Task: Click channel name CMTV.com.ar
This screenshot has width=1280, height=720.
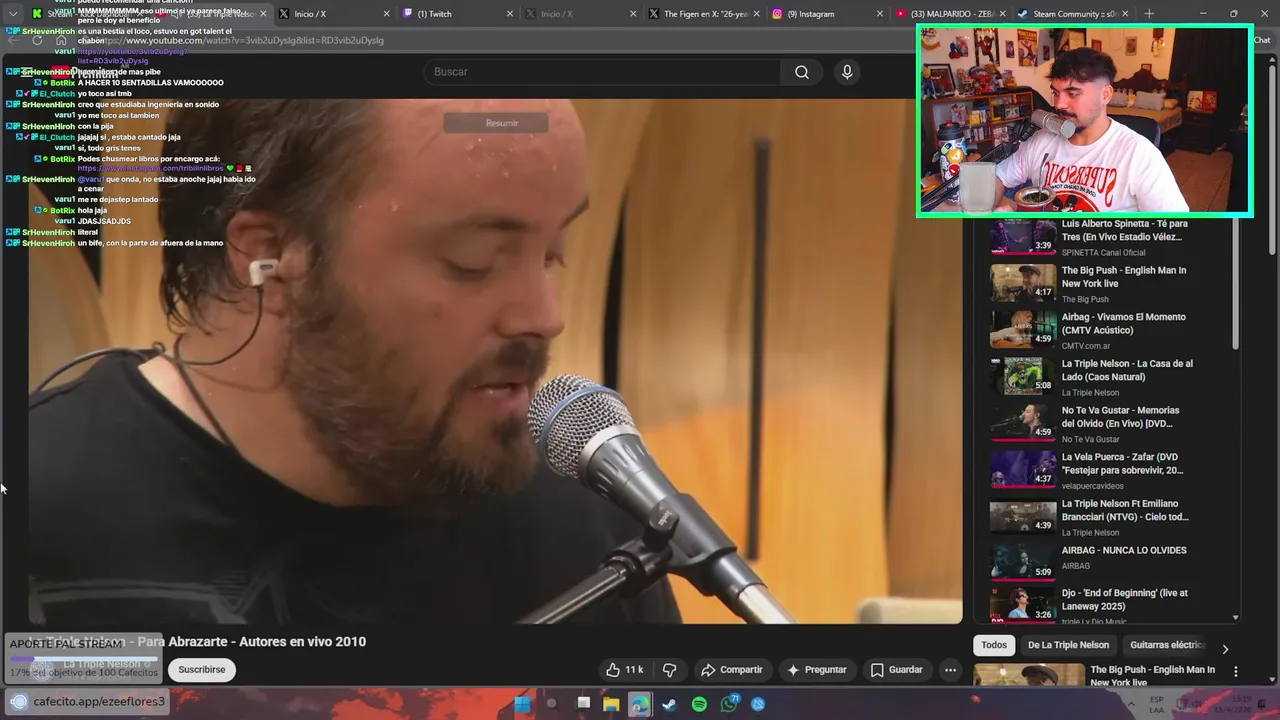Action: point(1086,346)
